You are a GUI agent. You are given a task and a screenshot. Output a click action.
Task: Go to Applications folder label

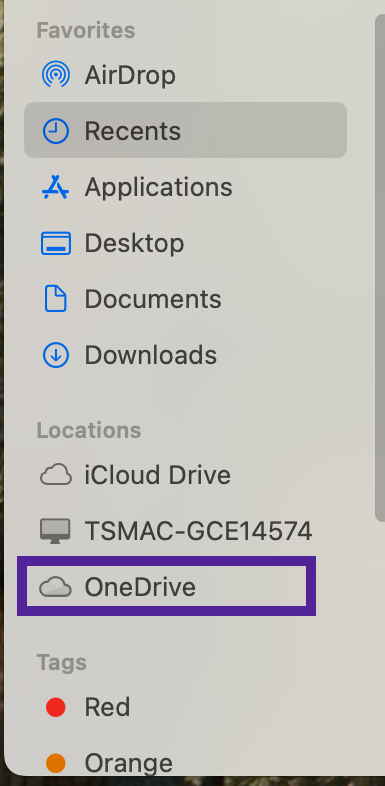[158, 187]
